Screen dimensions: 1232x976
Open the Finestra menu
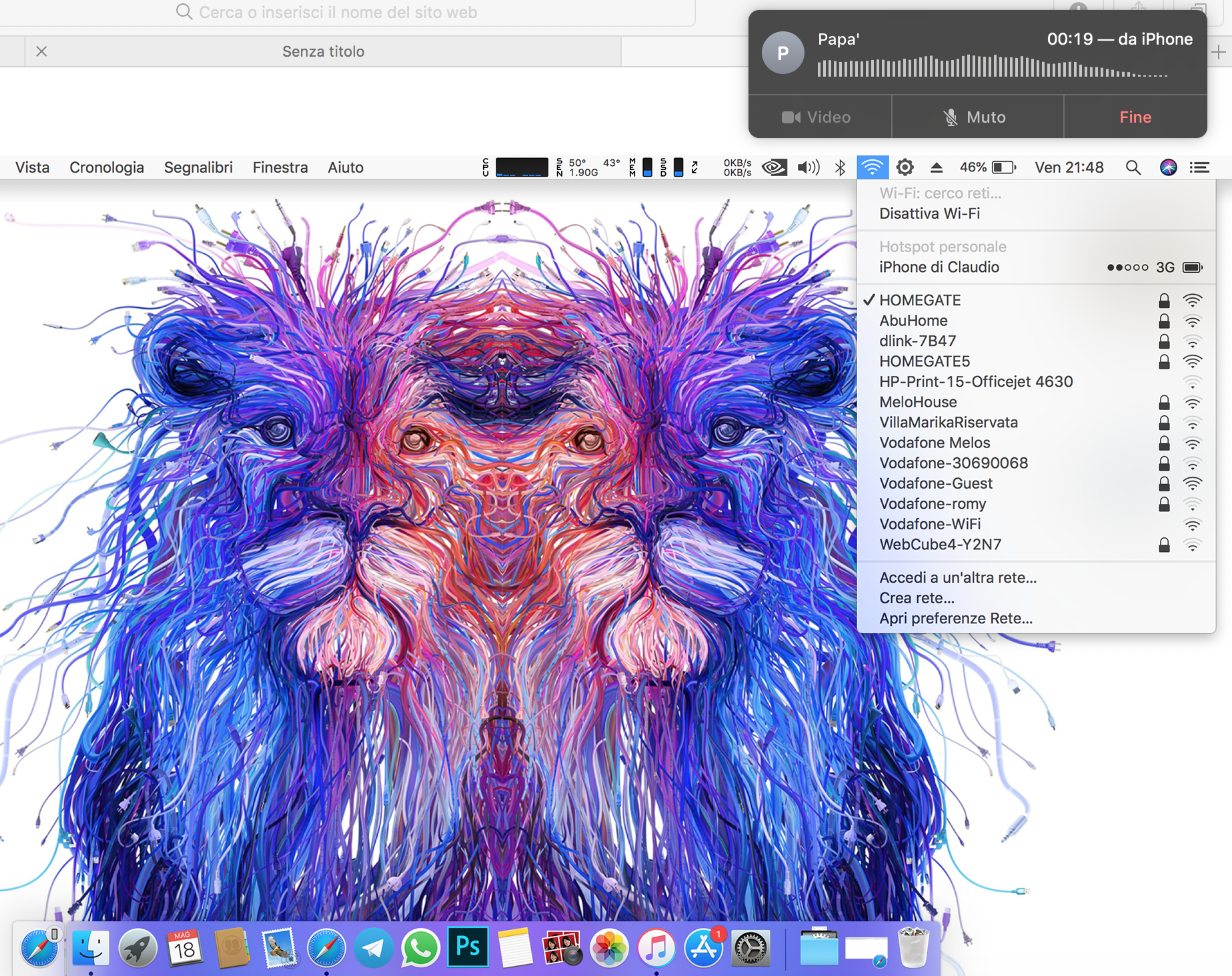[280, 167]
